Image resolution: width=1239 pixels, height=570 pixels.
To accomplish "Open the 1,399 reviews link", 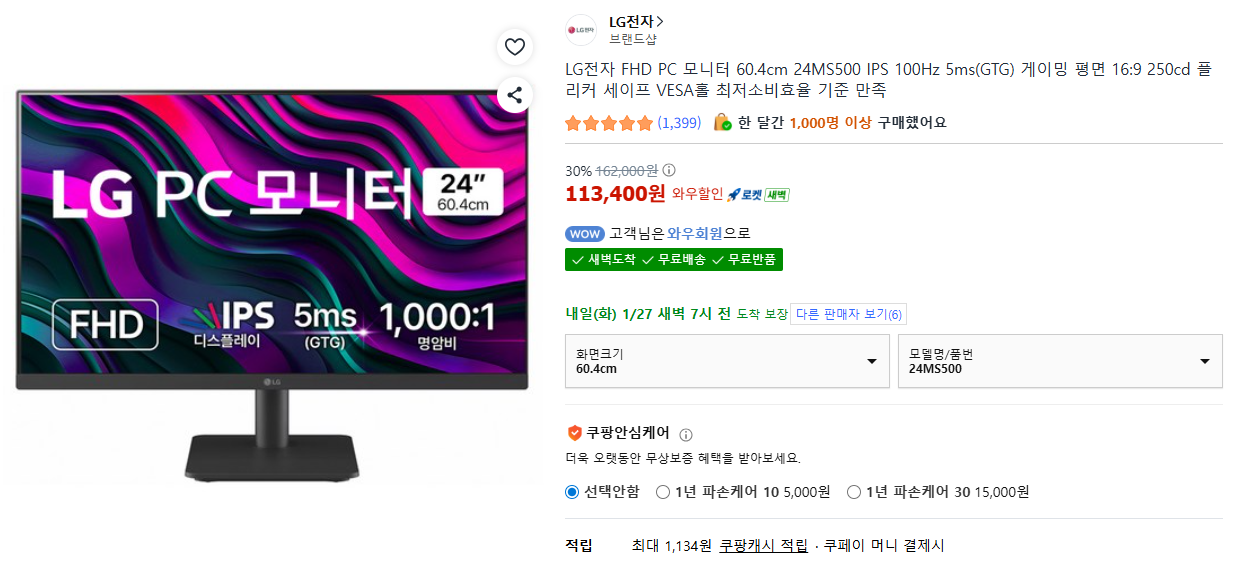I will [679, 123].
